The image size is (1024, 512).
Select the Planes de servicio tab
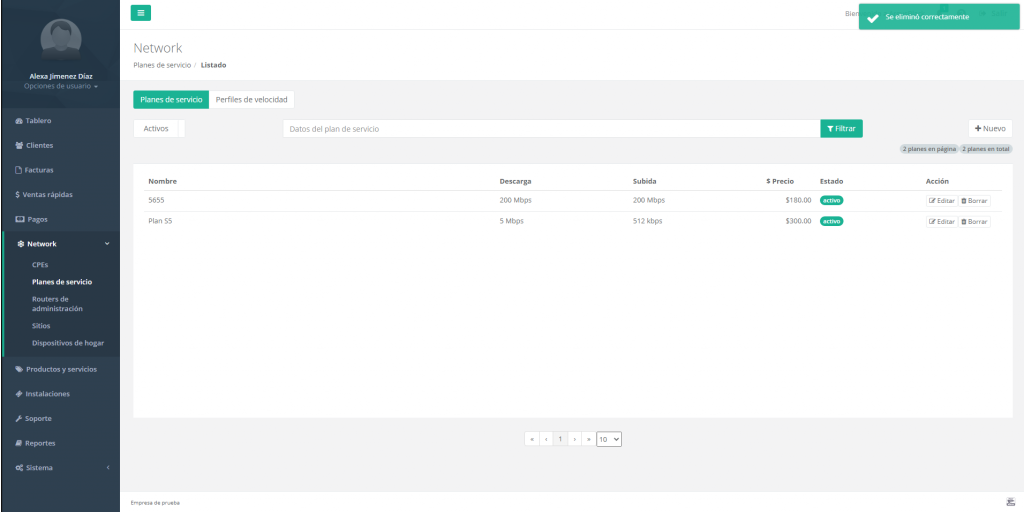(x=171, y=99)
